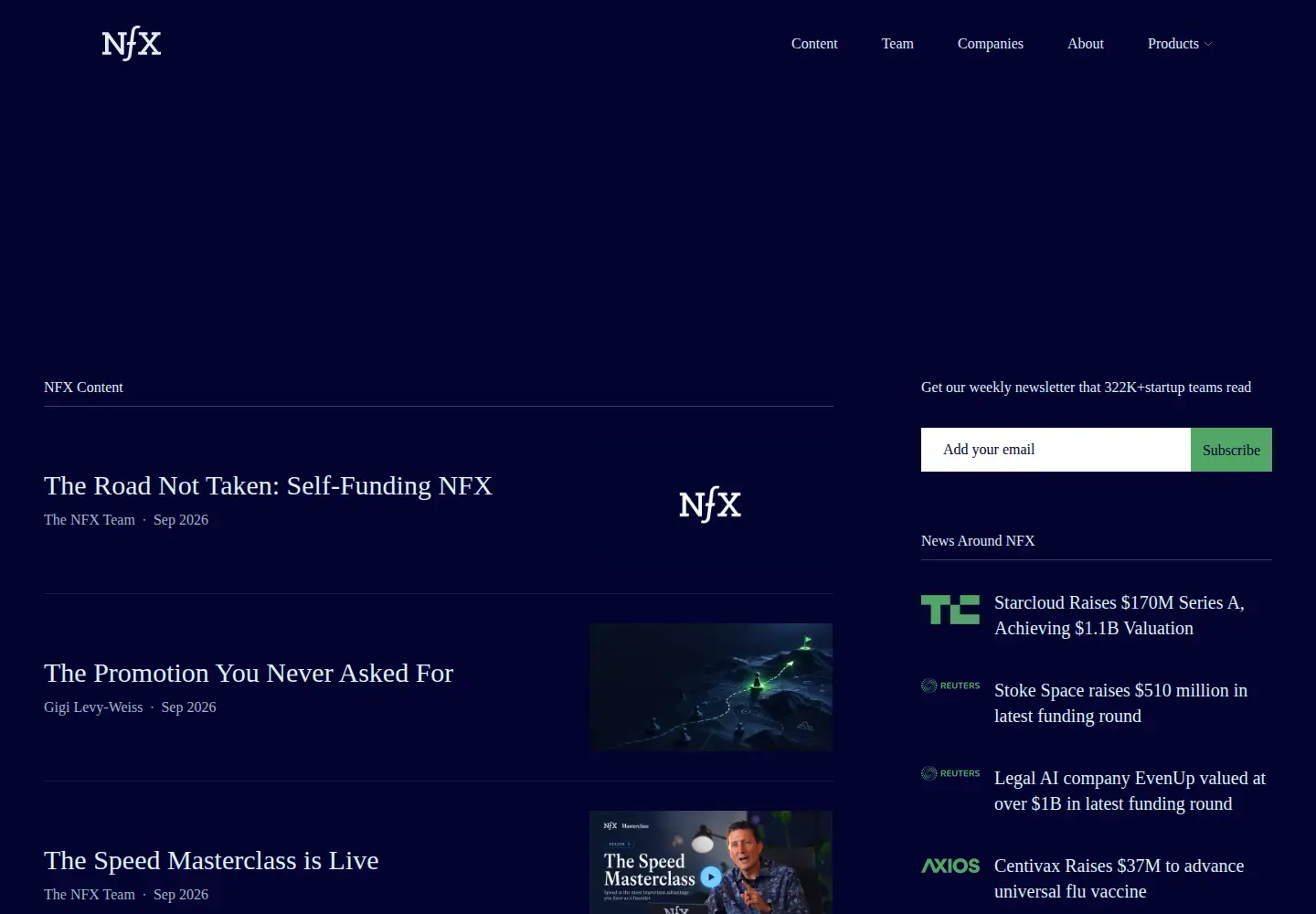This screenshot has width=1316, height=914.
Task: Click Speed Masterclass video thumbnail
Action: pyautogui.click(x=711, y=862)
